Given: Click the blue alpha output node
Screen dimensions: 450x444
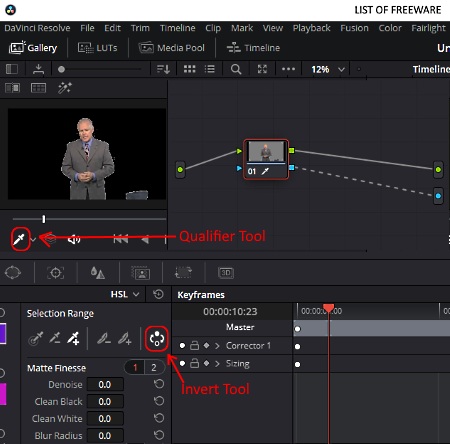Looking at the screenshot, I should tap(438, 196).
